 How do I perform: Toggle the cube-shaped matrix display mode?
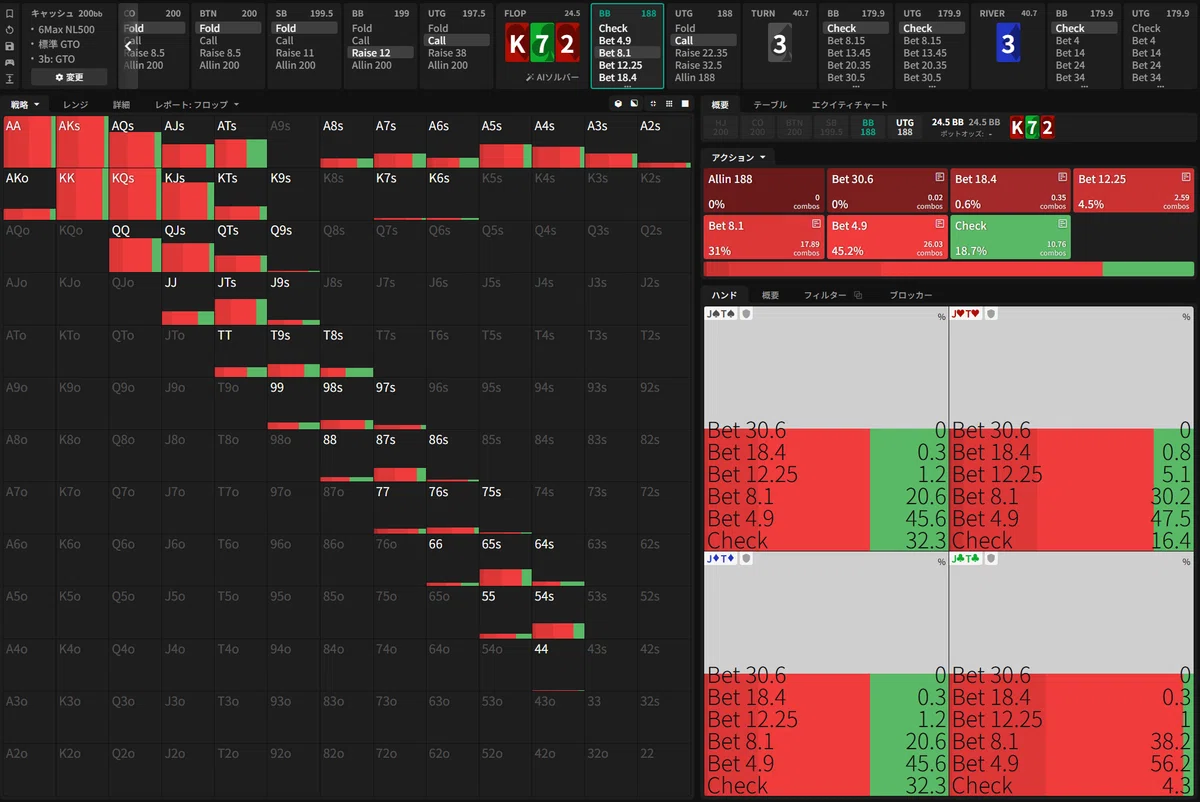619,104
